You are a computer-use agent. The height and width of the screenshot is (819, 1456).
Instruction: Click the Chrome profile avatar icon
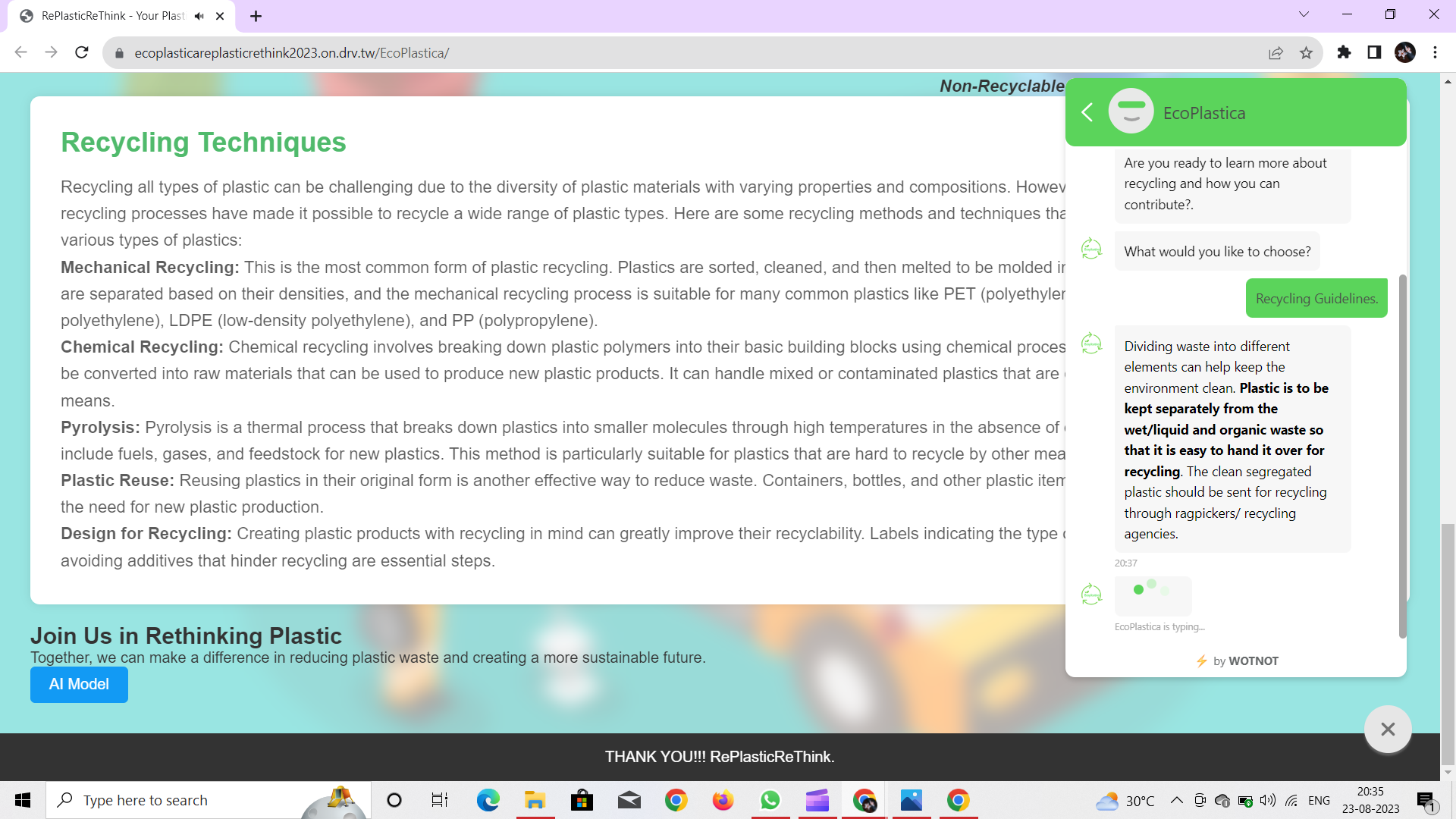(1404, 52)
